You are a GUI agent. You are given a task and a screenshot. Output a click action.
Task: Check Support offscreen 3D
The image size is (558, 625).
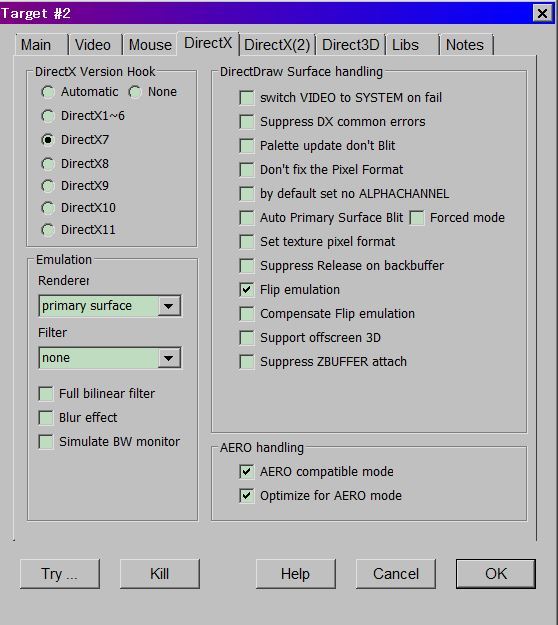[247, 338]
